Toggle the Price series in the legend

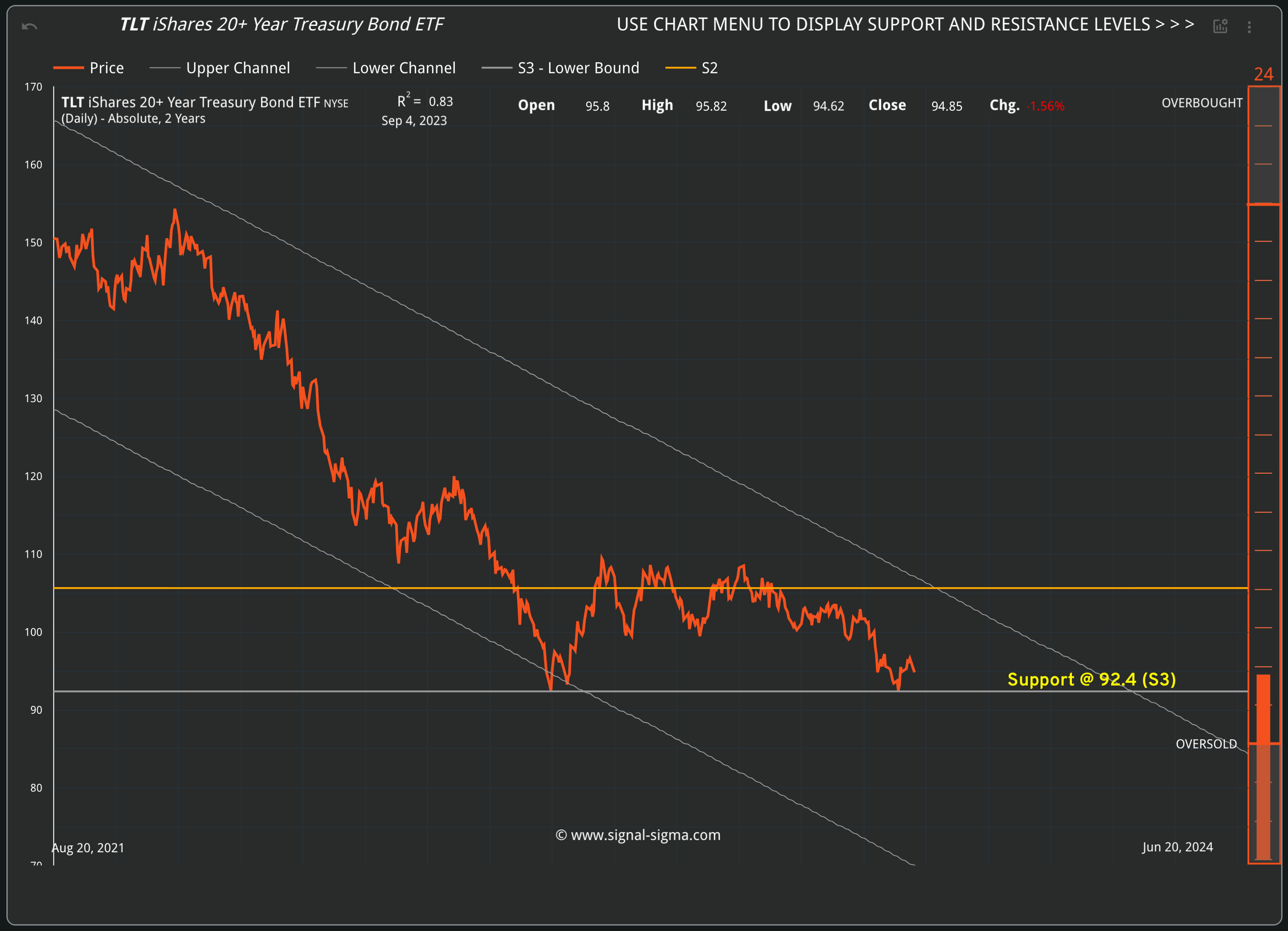(89, 68)
